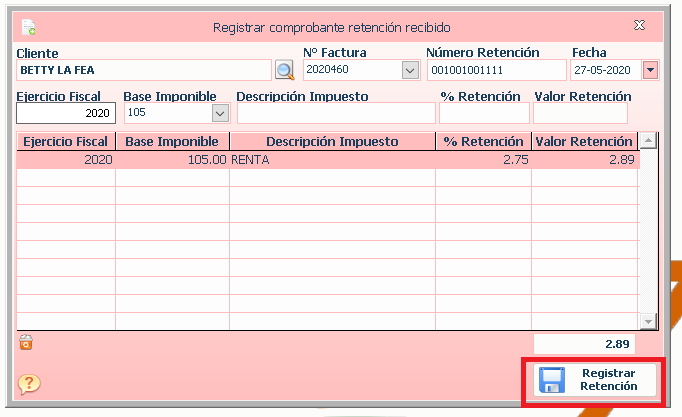682x417 pixels.
Task: Open the Fecha date picker arrow
Action: tap(650, 70)
